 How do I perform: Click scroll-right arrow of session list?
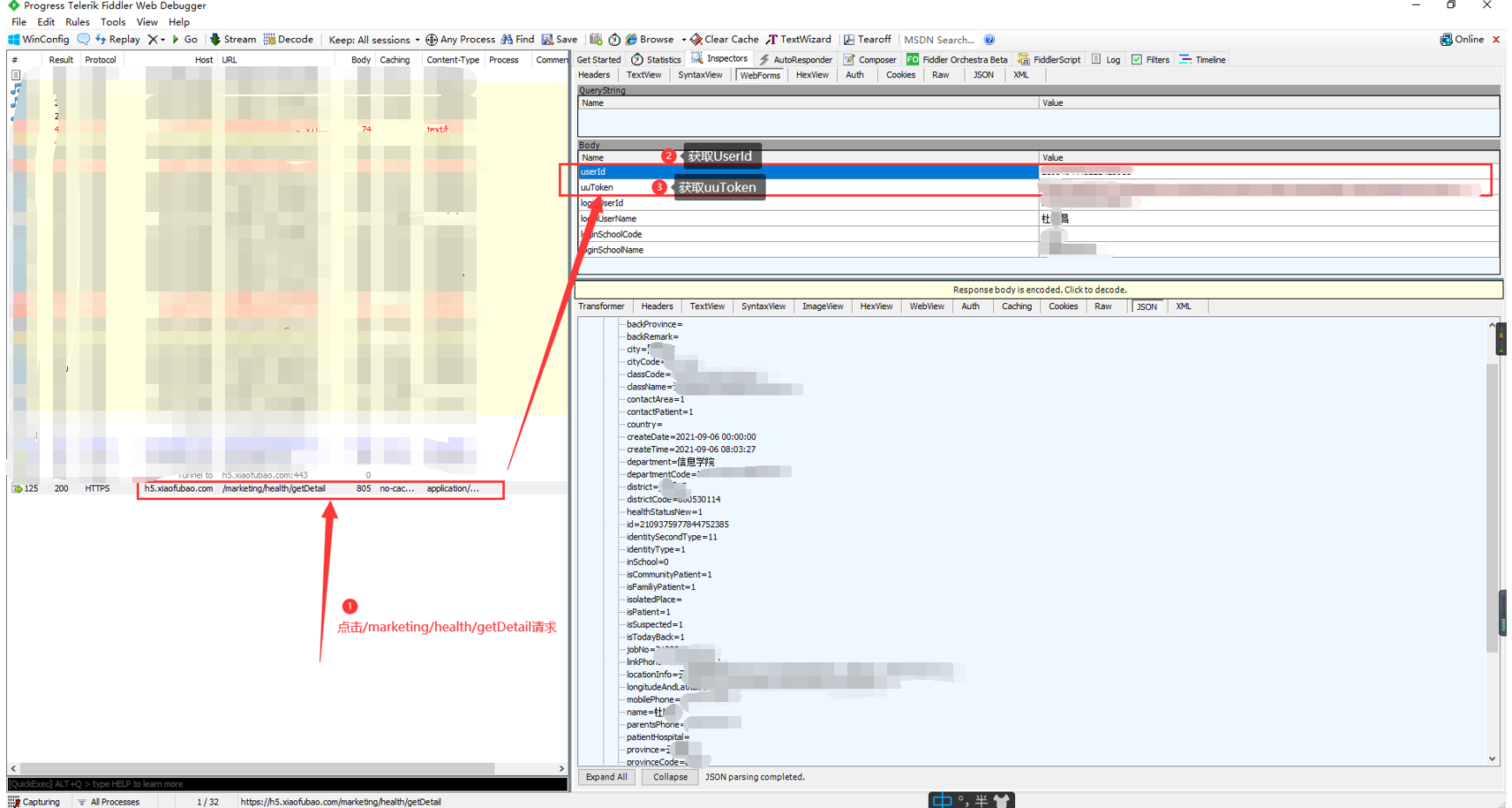(x=561, y=768)
